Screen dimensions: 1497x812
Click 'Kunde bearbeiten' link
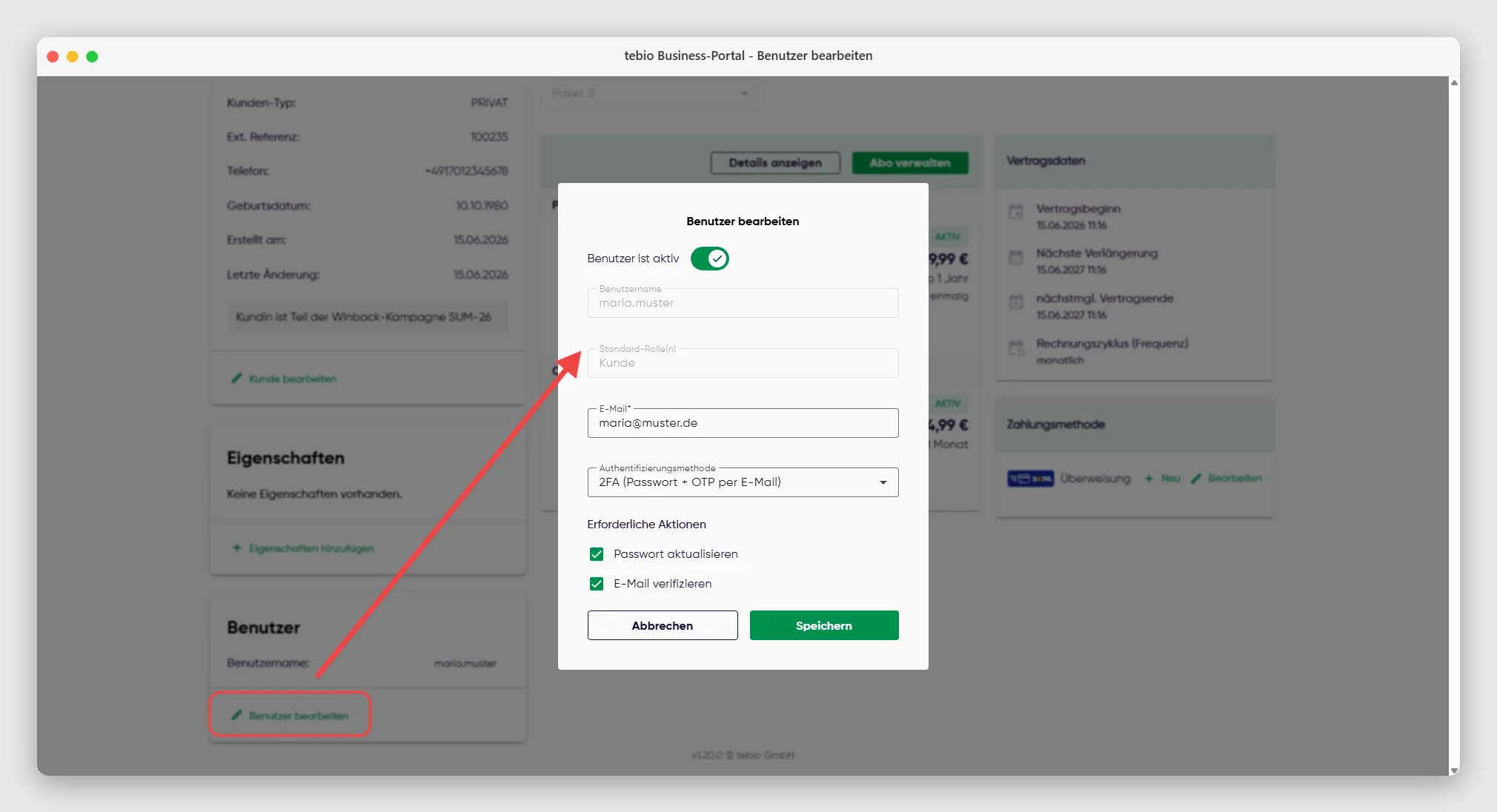293,379
